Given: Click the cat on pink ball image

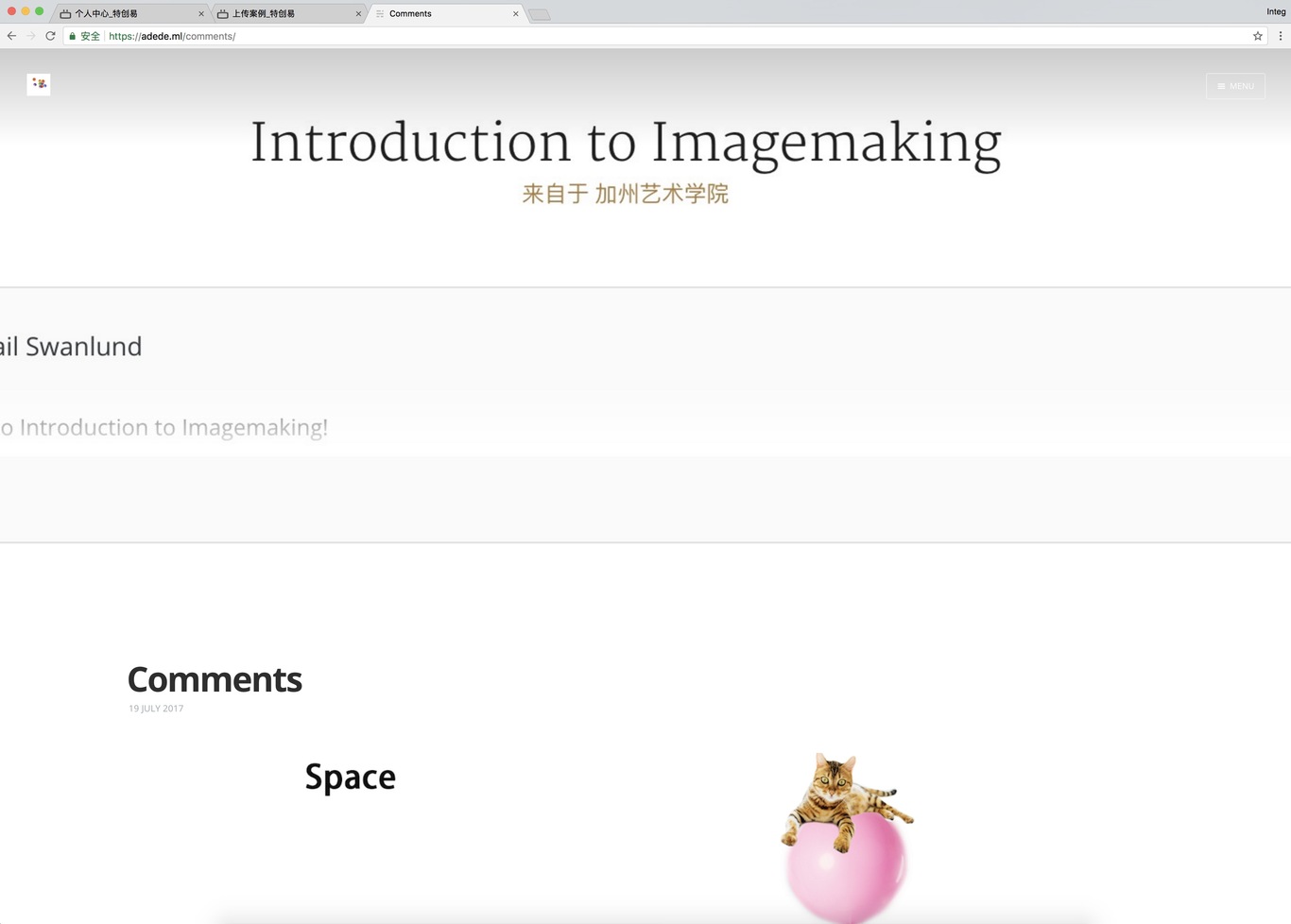Looking at the screenshot, I should point(847,837).
